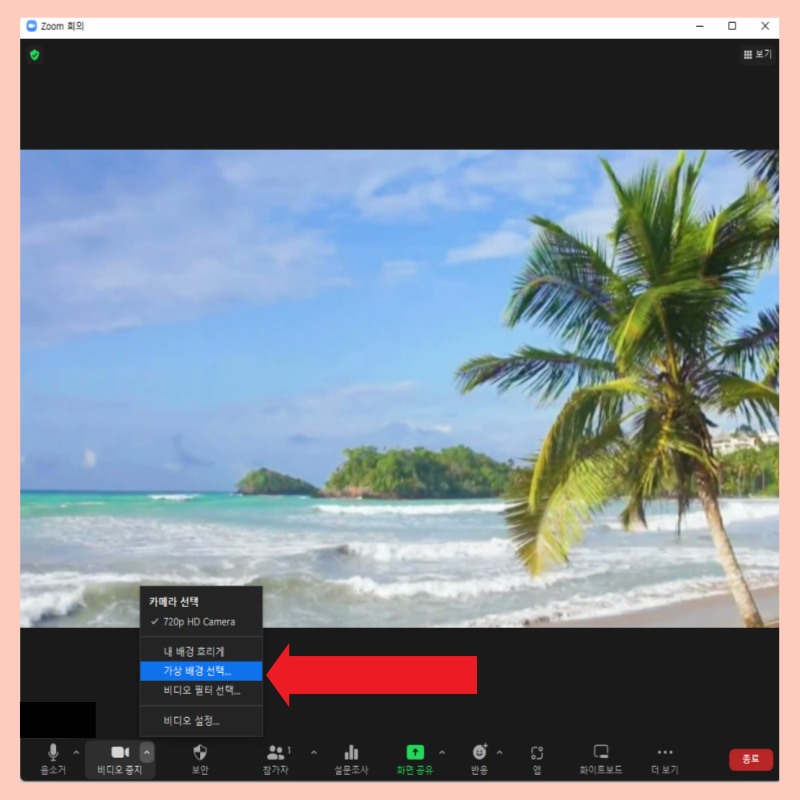Click the red 종료 end button
Image resolution: width=800 pixels, height=800 pixels.
751,759
